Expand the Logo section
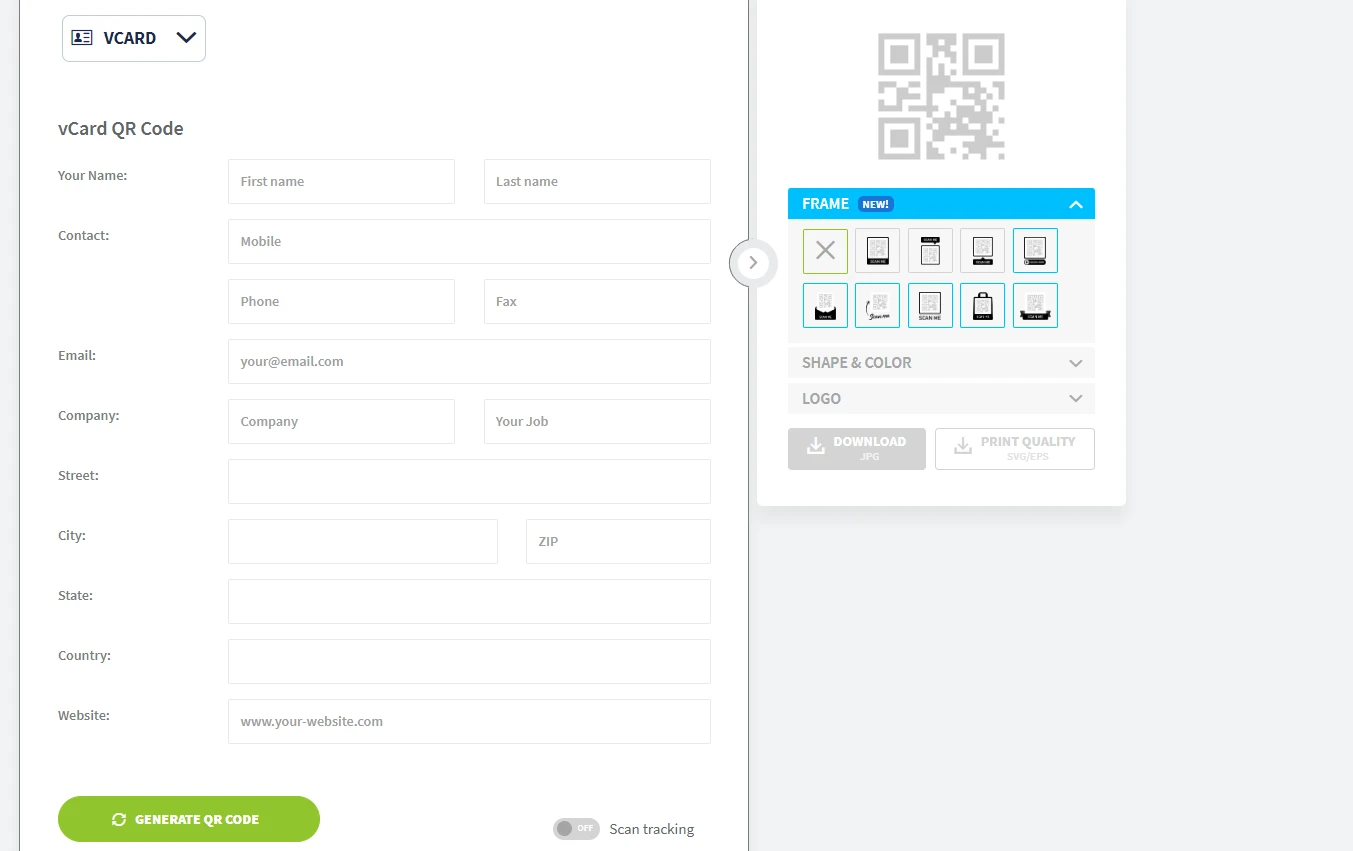The height and width of the screenshot is (851, 1353). [x=941, y=398]
